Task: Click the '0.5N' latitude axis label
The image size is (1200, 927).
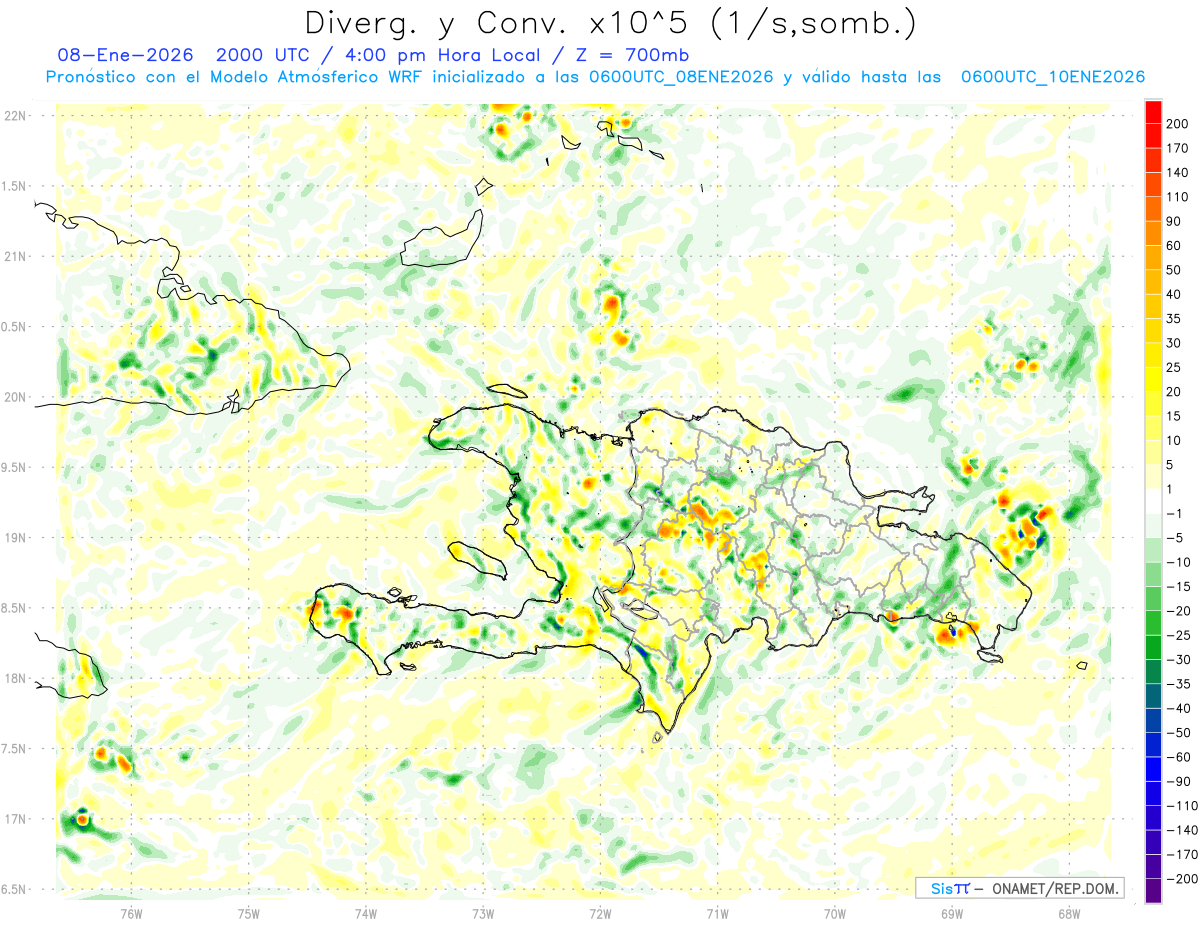Action: tap(14, 327)
